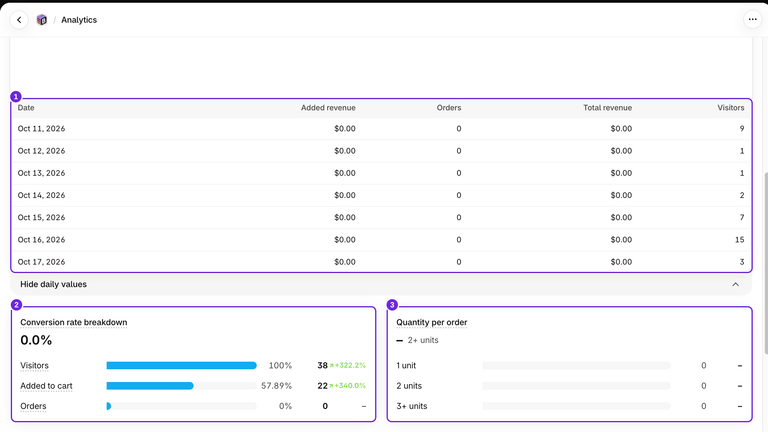Click the Analytics breadcrumb label

click(79, 20)
